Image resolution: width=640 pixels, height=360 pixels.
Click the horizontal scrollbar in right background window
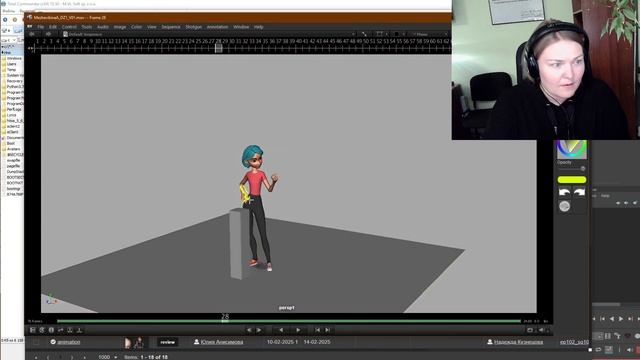607,304
